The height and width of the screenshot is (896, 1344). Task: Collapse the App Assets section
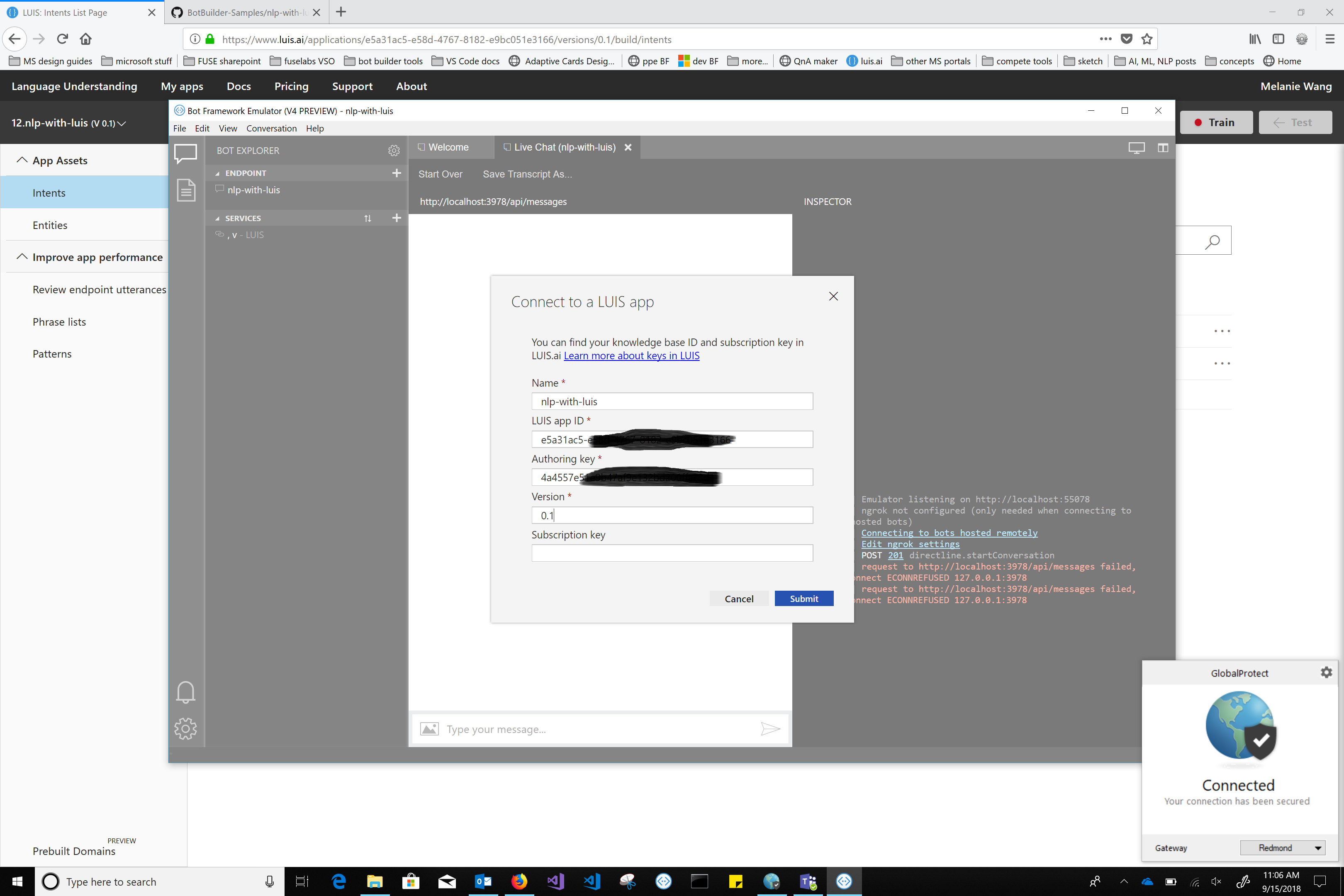point(22,160)
